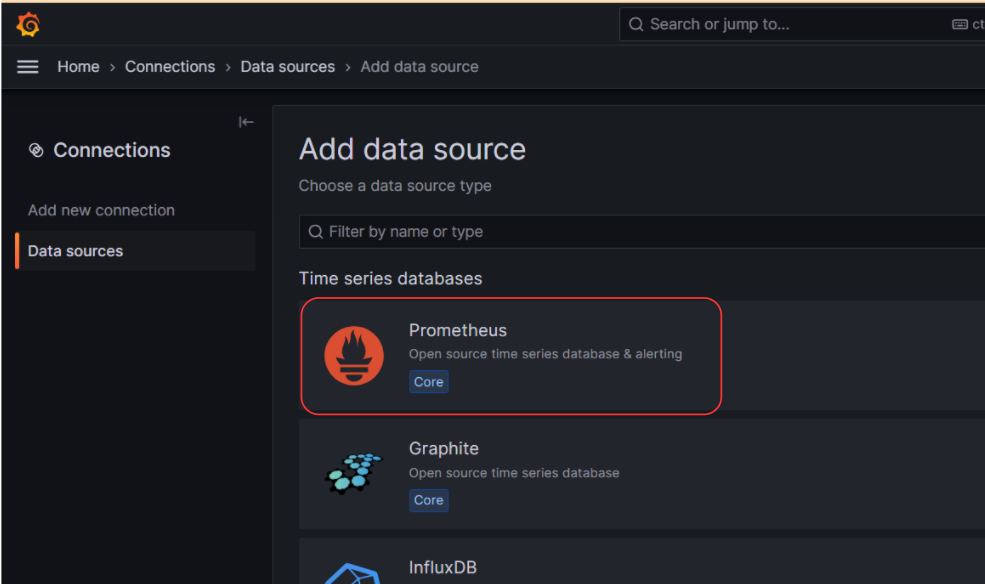The image size is (985, 584).
Task: Select Add new connection in sidebar
Action: point(101,210)
